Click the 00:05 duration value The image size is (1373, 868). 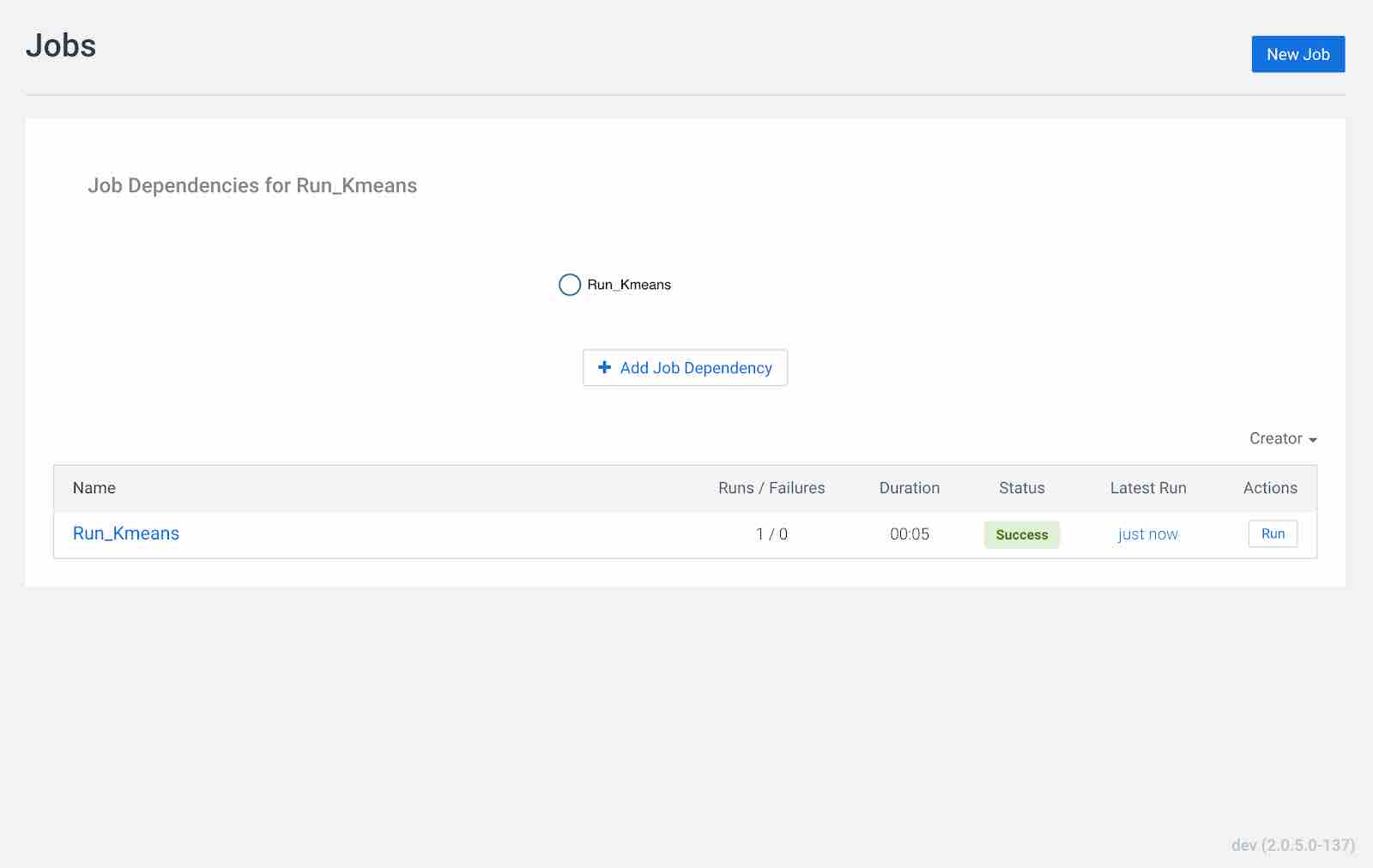tap(910, 534)
